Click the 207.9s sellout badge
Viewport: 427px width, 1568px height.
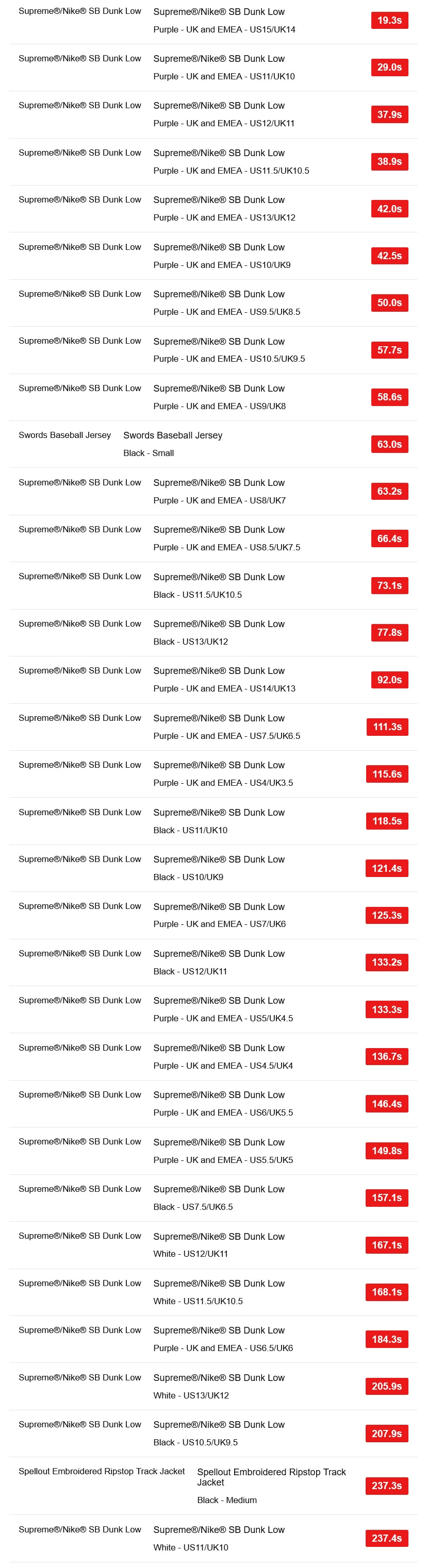pyautogui.click(x=386, y=1434)
